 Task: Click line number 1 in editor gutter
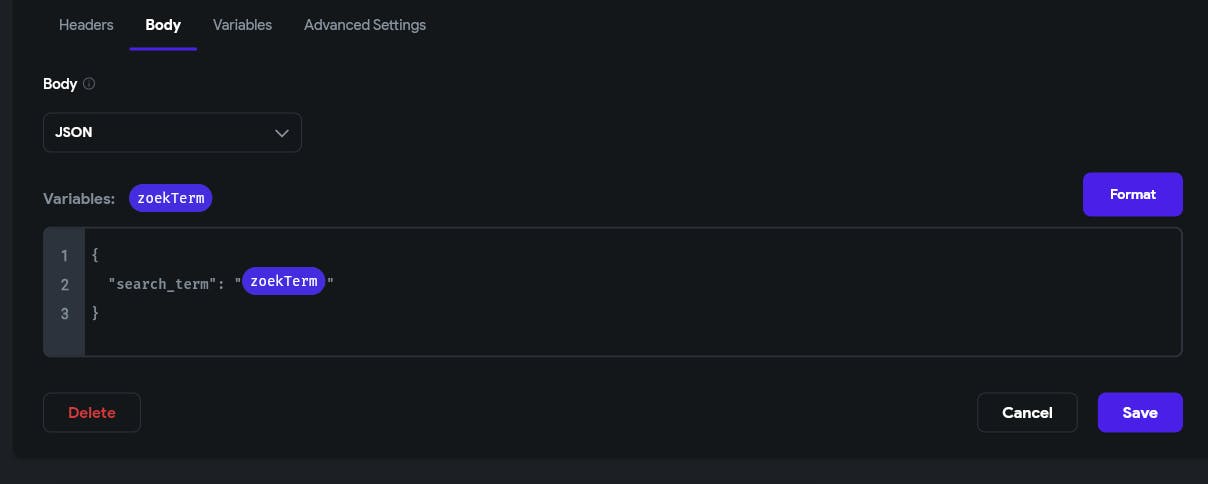pos(65,256)
